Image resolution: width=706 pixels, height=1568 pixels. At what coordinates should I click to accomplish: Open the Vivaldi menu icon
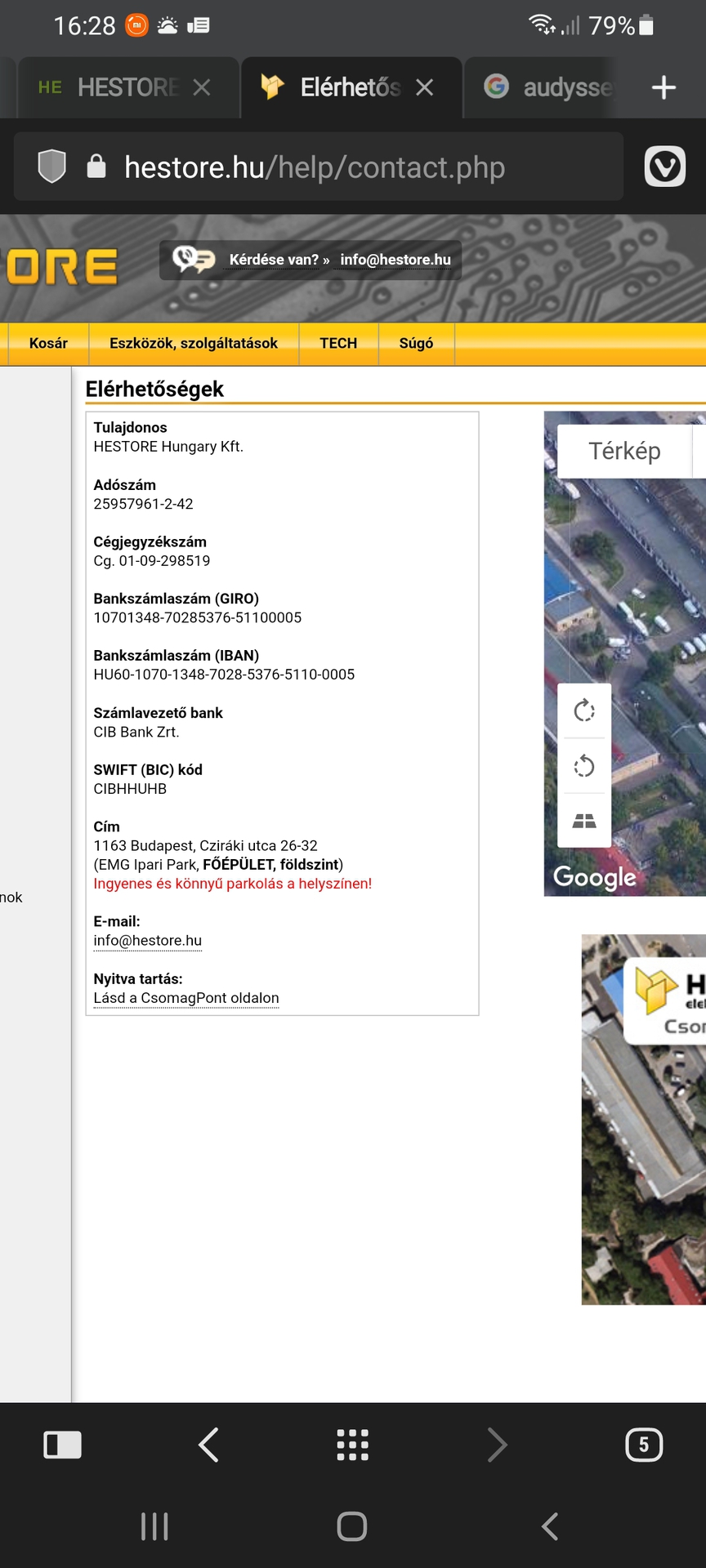pos(664,167)
